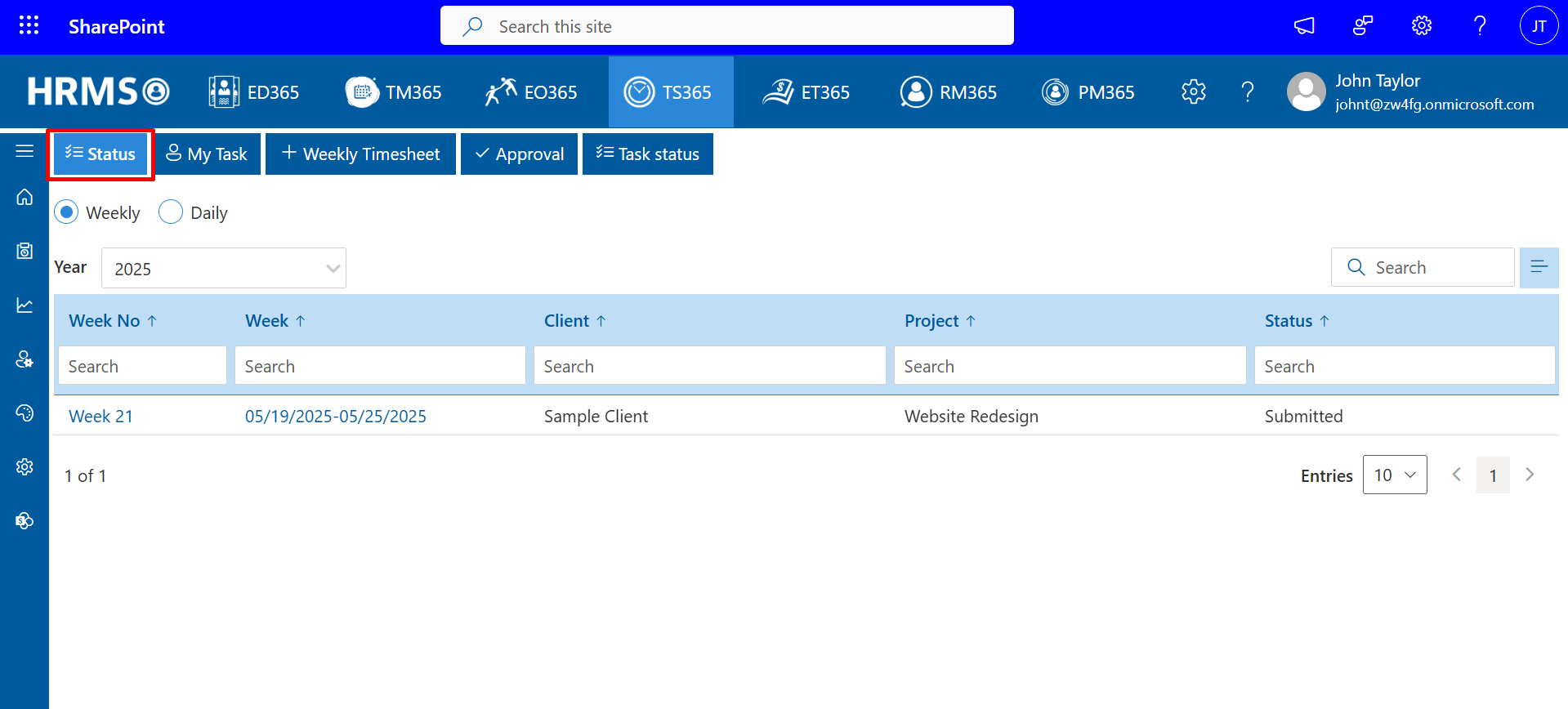Open the SharePoint app launcher grid
This screenshot has width=1568, height=709.
[x=29, y=26]
